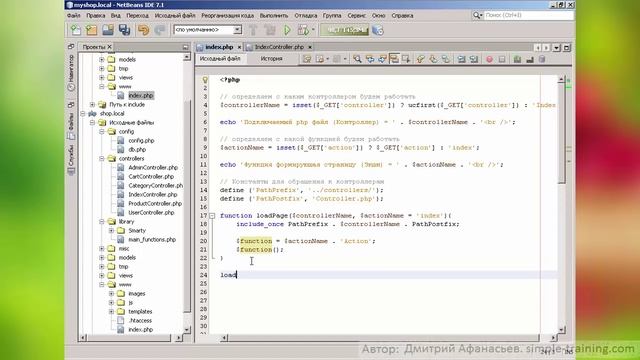
Task: Click the New File toolbar icon
Action: click(x=76, y=30)
